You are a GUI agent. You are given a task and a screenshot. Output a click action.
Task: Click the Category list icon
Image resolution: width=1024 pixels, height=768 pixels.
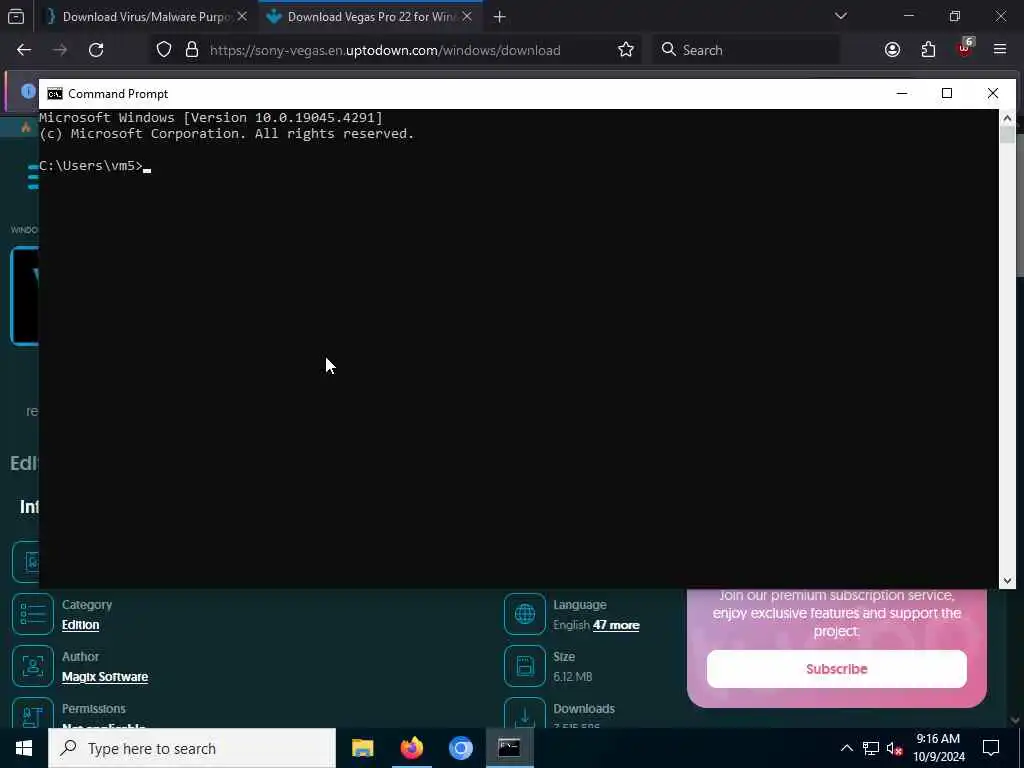pyautogui.click(x=33, y=614)
